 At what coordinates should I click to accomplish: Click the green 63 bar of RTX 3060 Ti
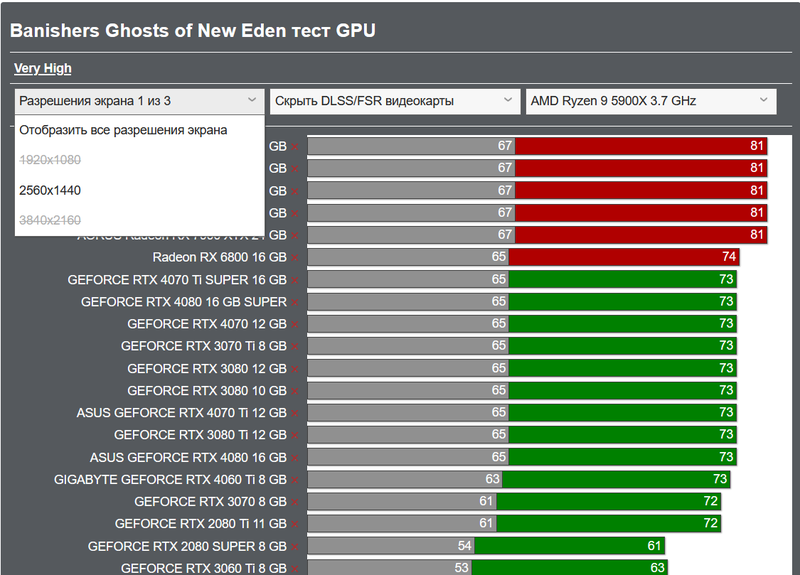569,567
